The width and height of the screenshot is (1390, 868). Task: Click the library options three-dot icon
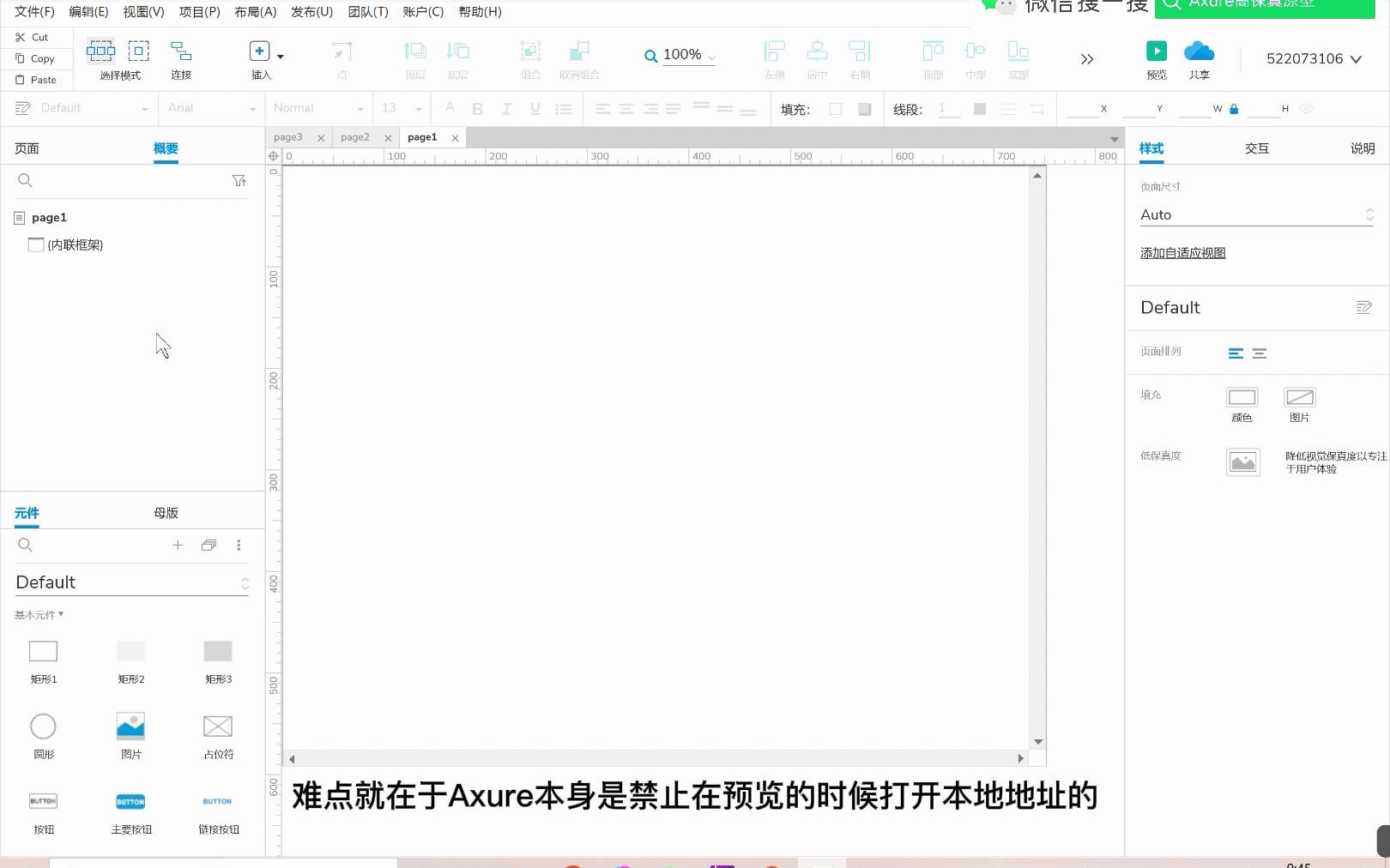pos(239,545)
